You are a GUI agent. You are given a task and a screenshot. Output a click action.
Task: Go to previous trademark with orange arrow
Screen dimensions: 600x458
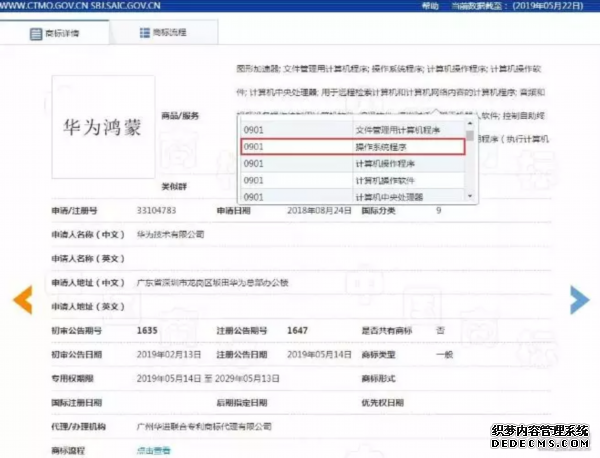click(23, 300)
